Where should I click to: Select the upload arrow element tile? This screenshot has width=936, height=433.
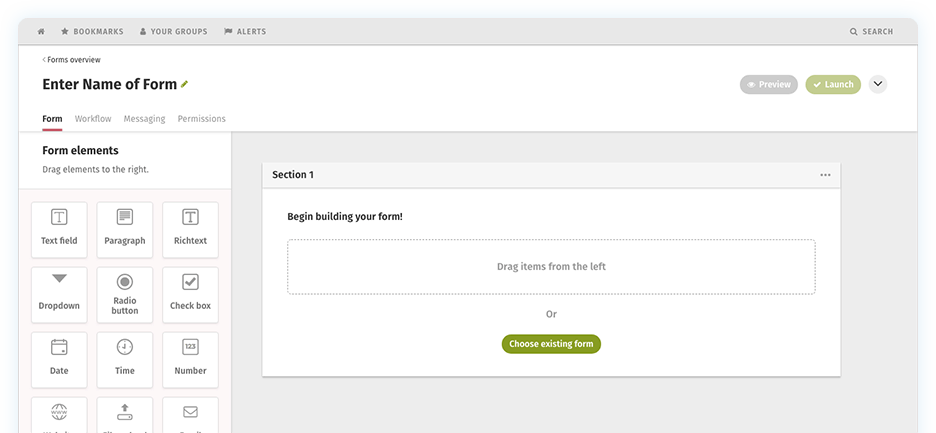point(125,415)
